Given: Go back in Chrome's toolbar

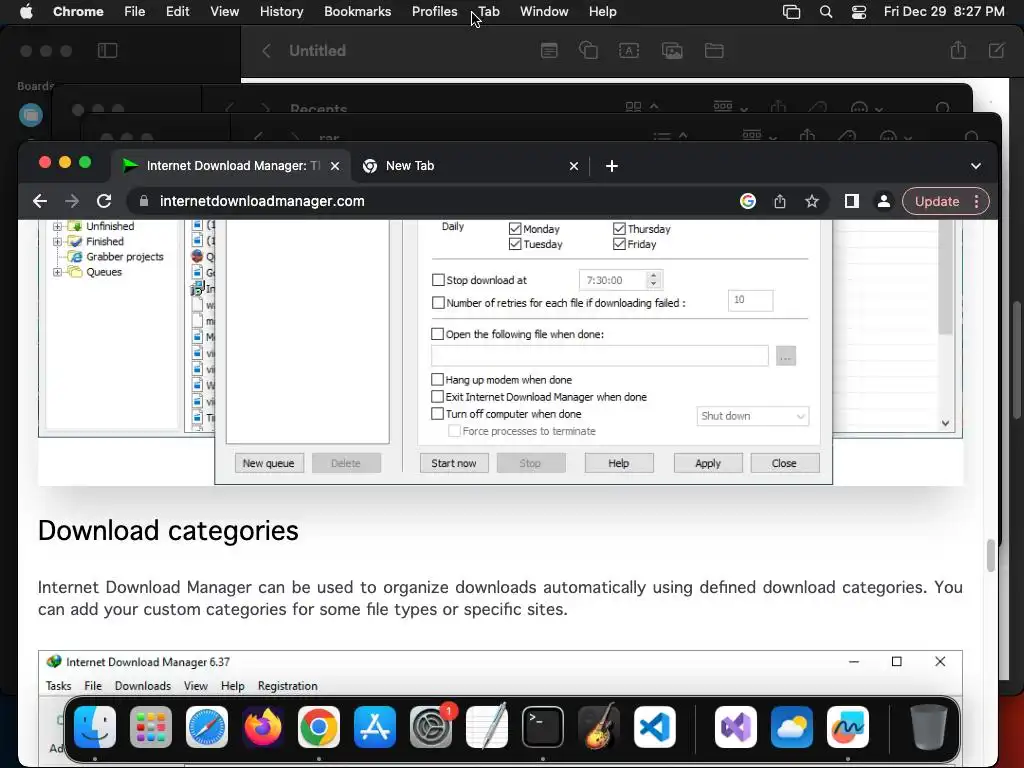Looking at the screenshot, I should pos(40,201).
